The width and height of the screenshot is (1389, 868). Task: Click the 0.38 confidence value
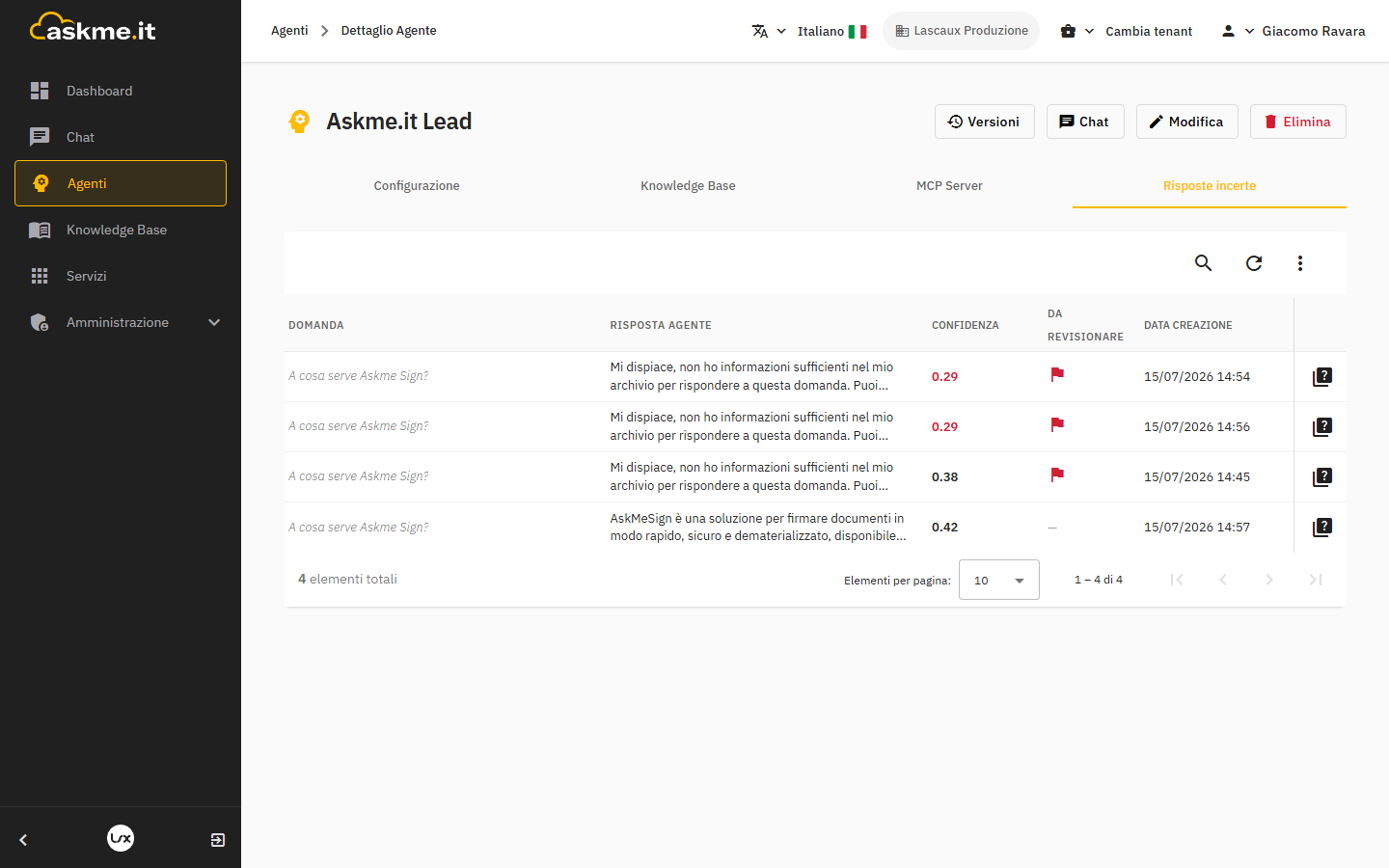(x=945, y=477)
